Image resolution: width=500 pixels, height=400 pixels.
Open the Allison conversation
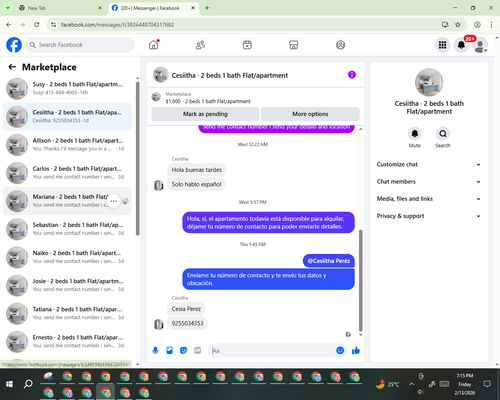[x=67, y=145]
